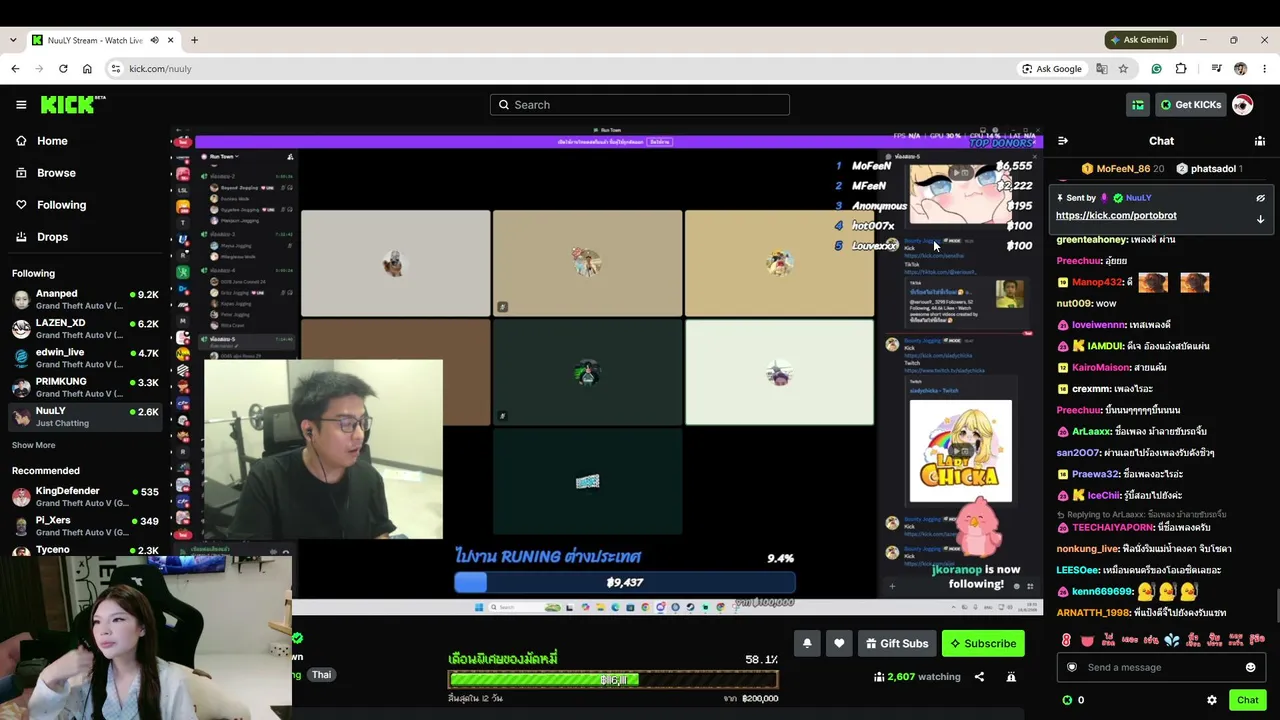
Task: Follow the channel with the heart button
Action: [839, 643]
